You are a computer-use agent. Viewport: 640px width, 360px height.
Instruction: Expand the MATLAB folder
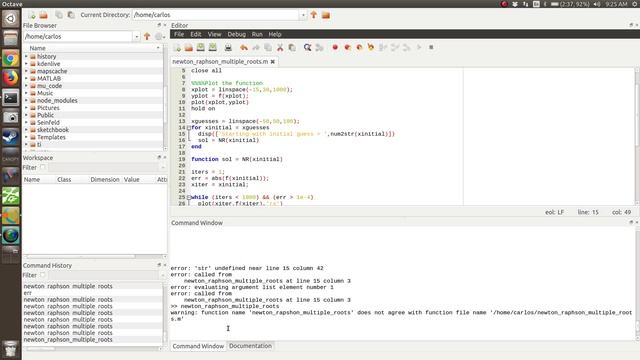(26, 78)
